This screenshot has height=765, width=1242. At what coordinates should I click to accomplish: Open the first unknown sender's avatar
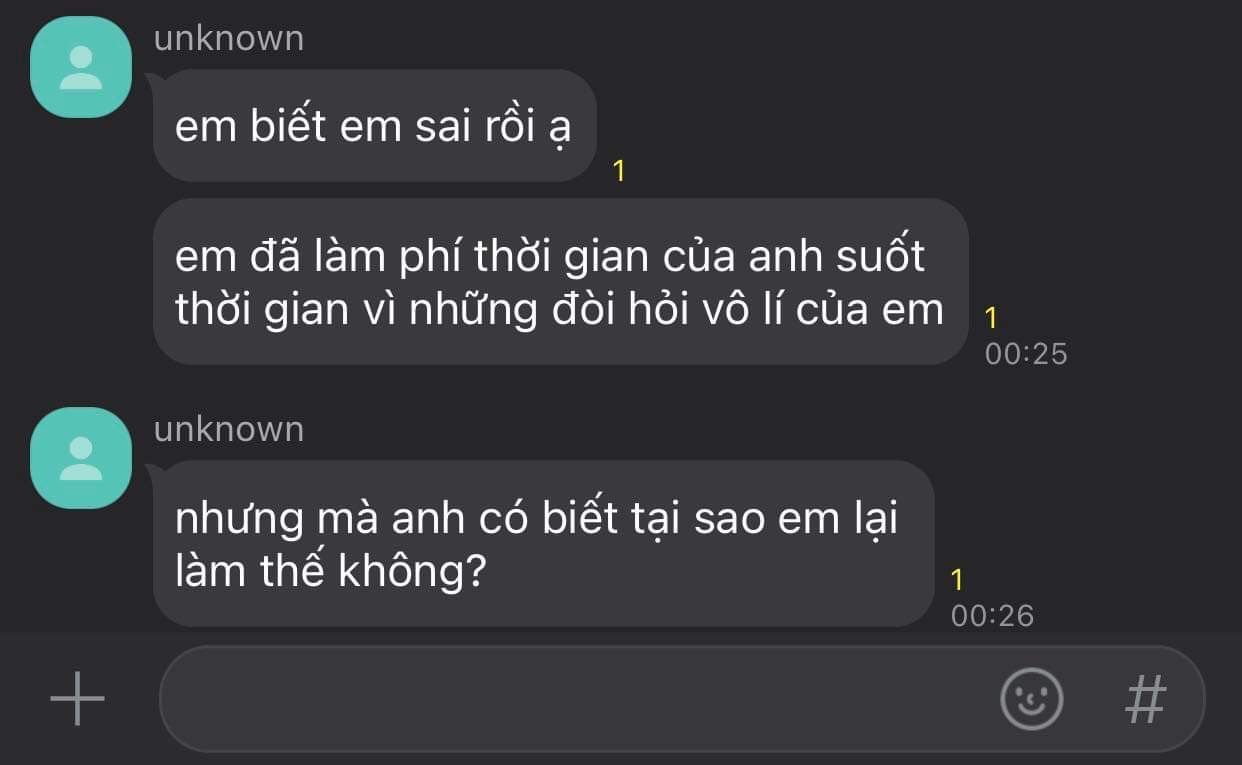click(x=81, y=67)
